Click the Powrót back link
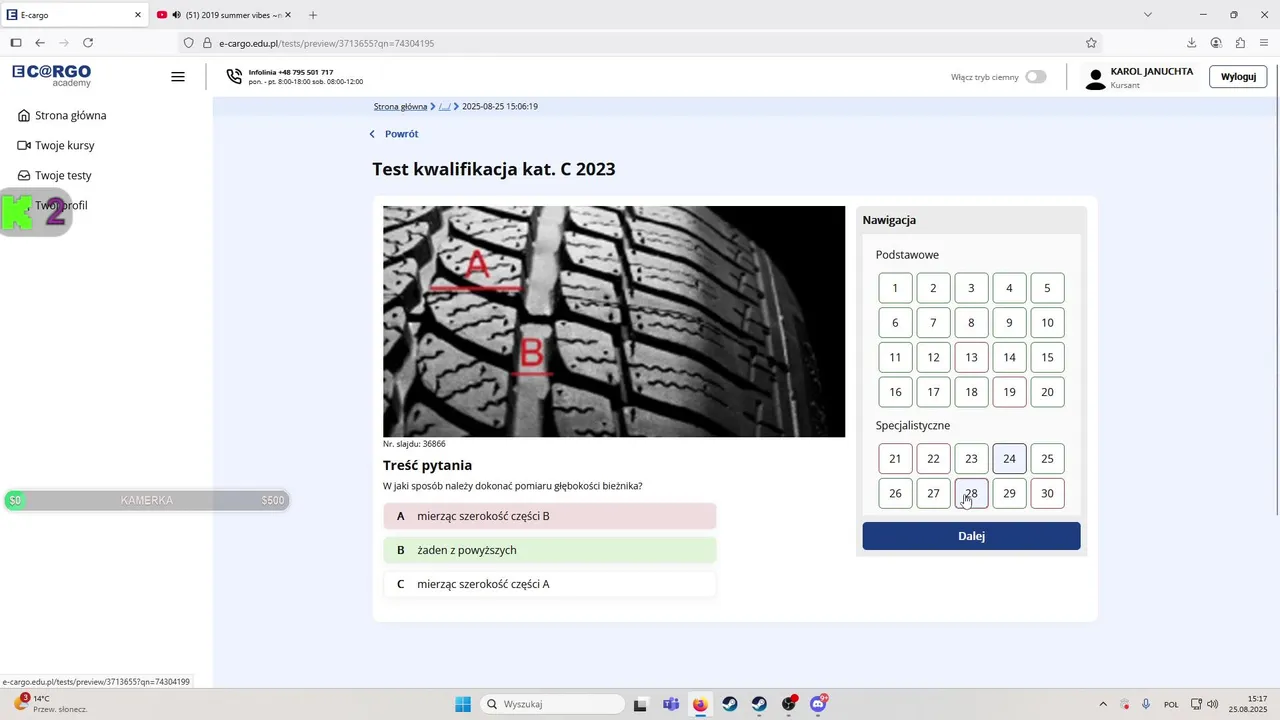This screenshot has width=1280, height=720. 394,134
